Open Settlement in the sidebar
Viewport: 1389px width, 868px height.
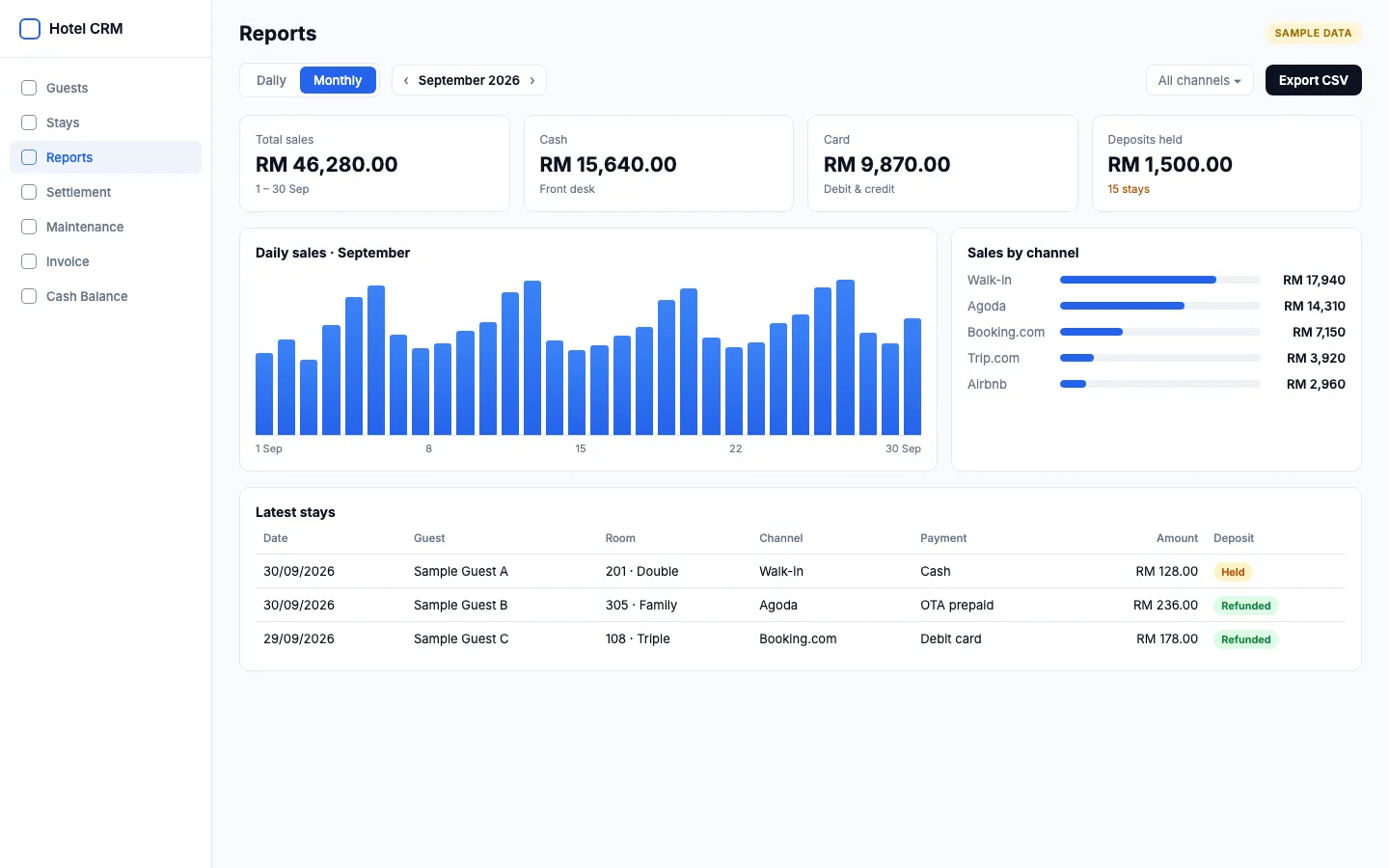(x=105, y=192)
